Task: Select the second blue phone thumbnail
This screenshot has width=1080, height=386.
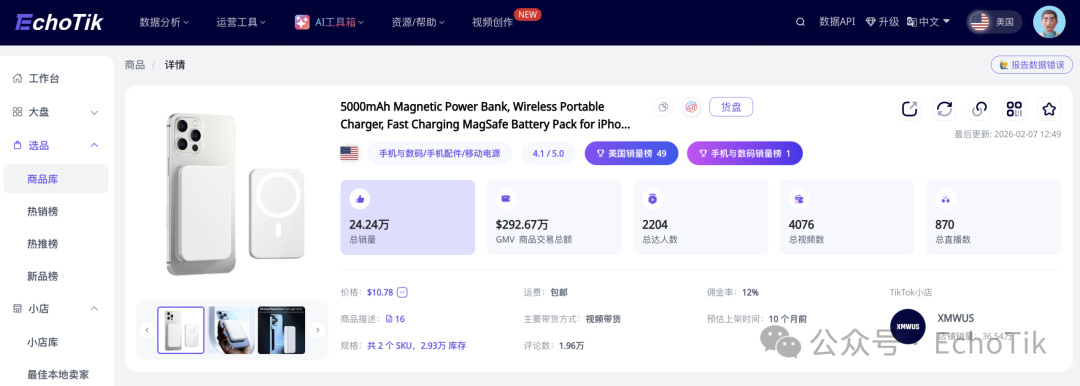Action: [x=231, y=330]
